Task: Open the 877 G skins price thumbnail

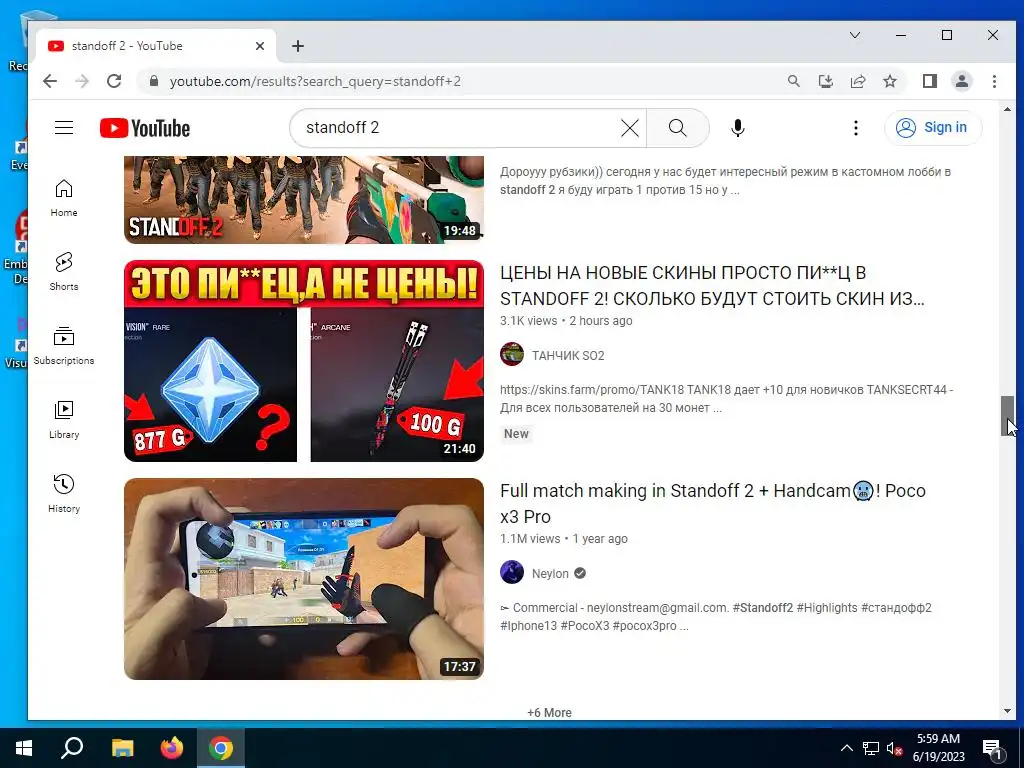Action: (304, 361)
